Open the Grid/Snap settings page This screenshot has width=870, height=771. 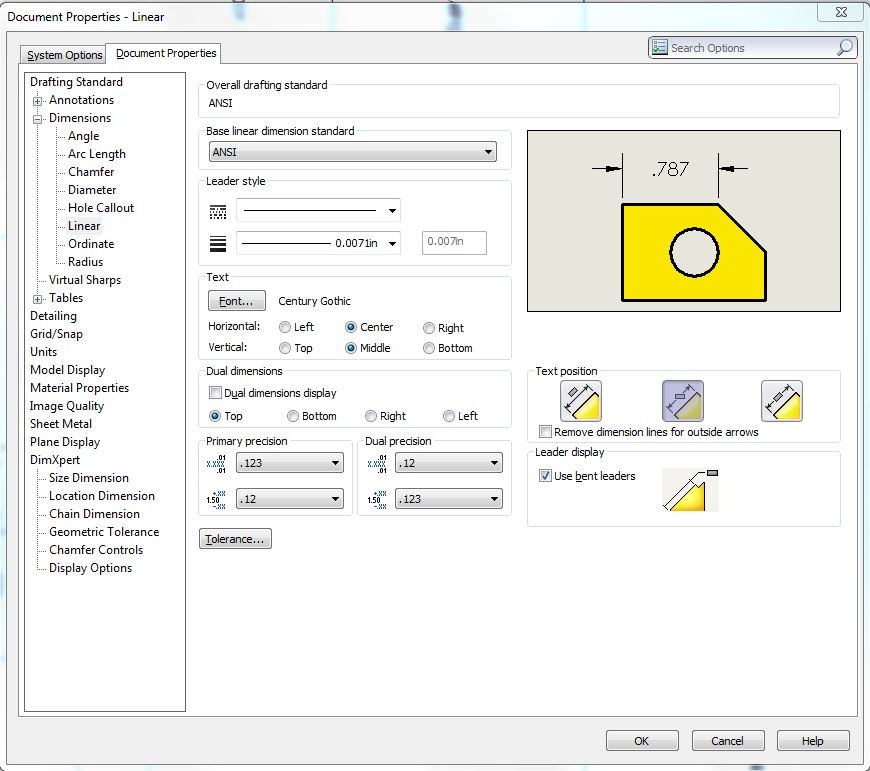[x=56, y=334]
